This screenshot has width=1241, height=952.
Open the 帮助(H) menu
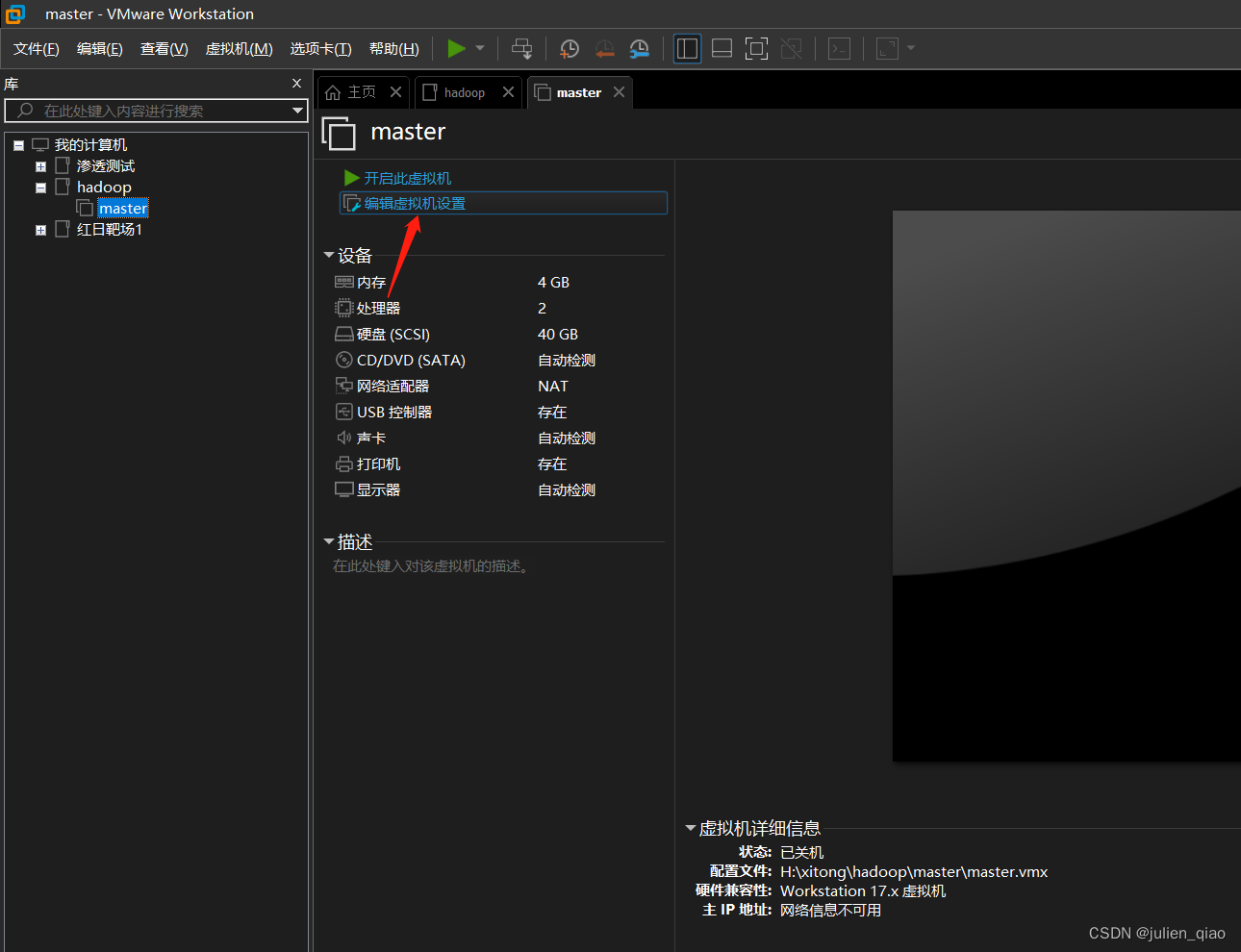[x=394, y=49]
